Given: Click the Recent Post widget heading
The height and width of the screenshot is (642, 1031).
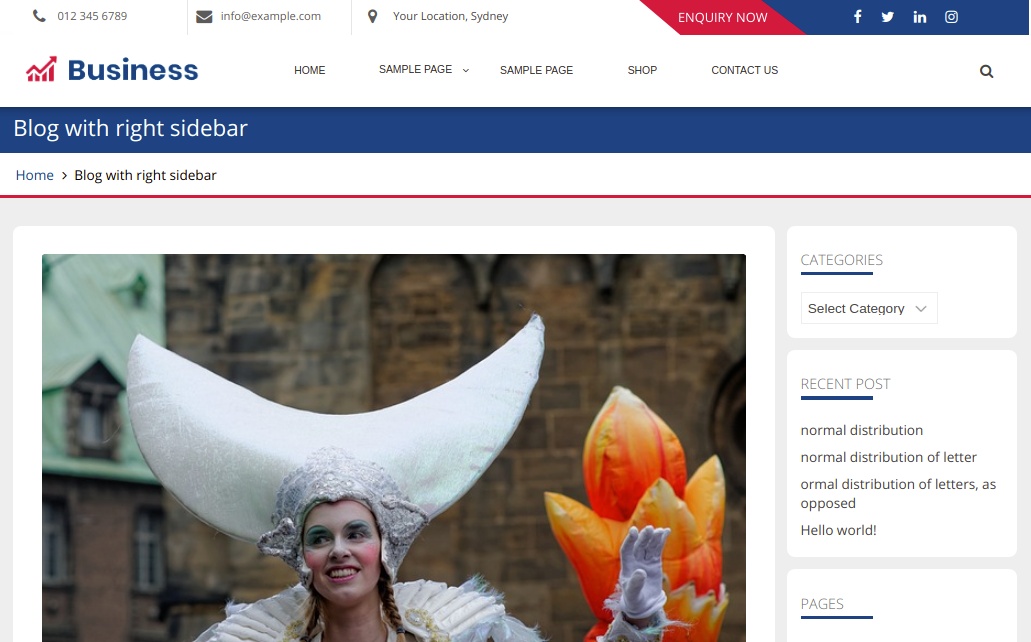Looking at the screenshot, I should pyautogui.click(x=846, y=383).
